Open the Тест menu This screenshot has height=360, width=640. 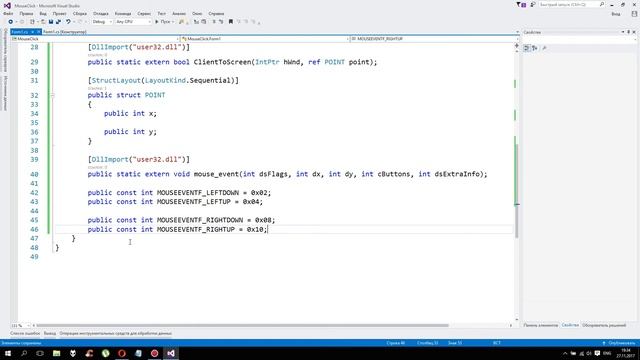point(162,13)
